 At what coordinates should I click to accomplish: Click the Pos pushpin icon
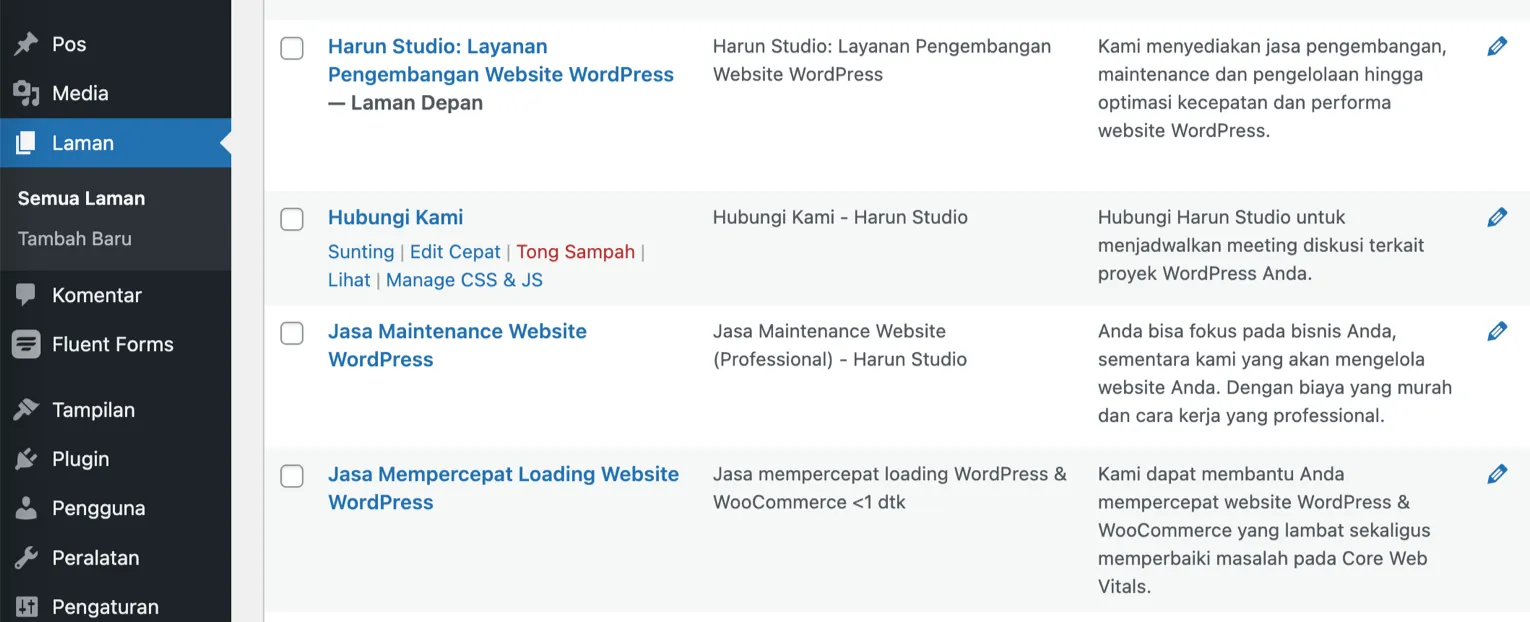(x=26, y=44)
